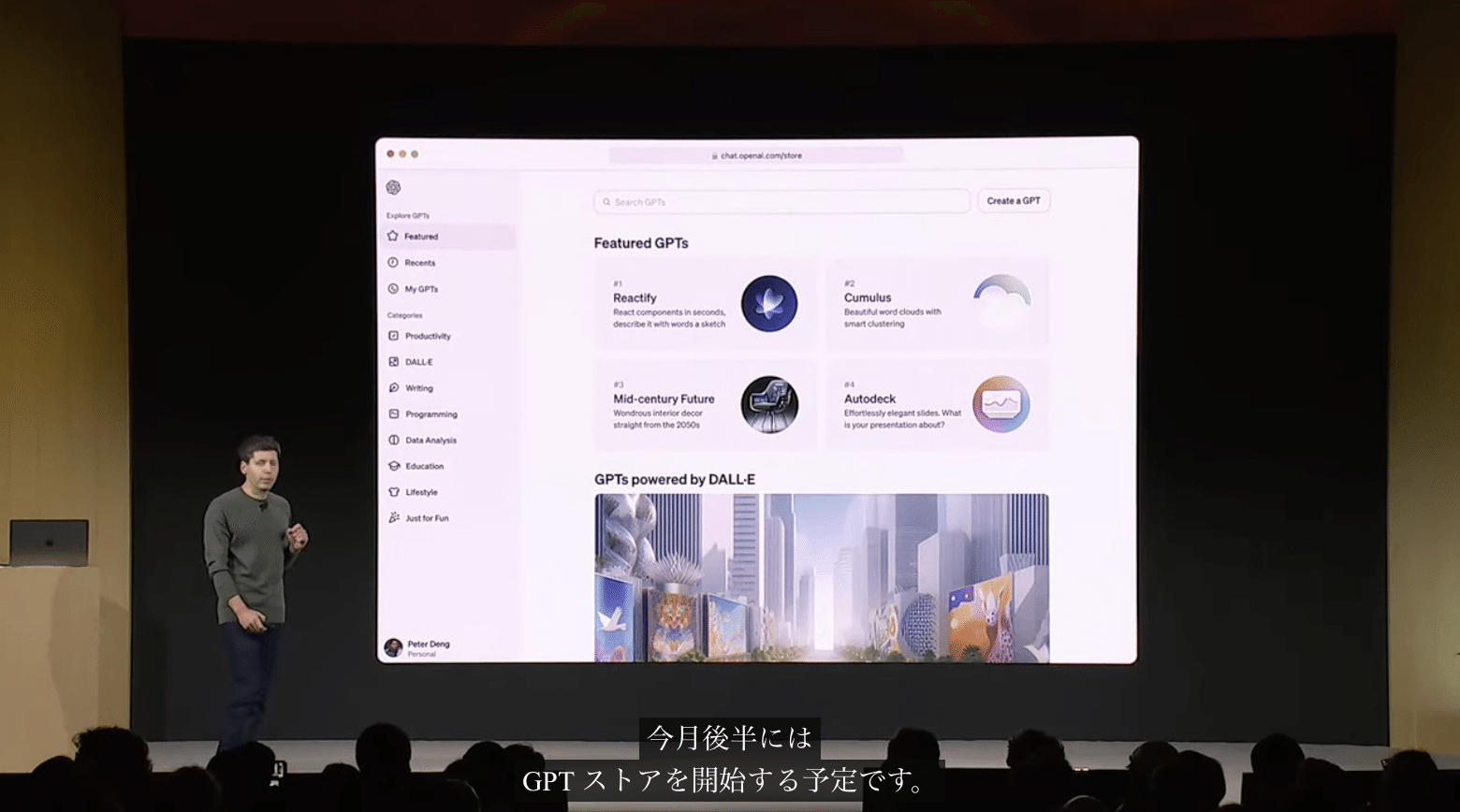The image size is (1460, 812).
Task: Click the My GPTs icon
Action: (393, 289)
